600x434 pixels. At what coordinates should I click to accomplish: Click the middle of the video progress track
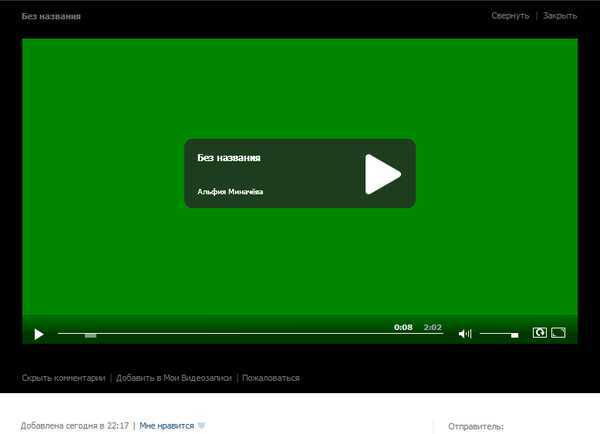click(x=250, y=333)
